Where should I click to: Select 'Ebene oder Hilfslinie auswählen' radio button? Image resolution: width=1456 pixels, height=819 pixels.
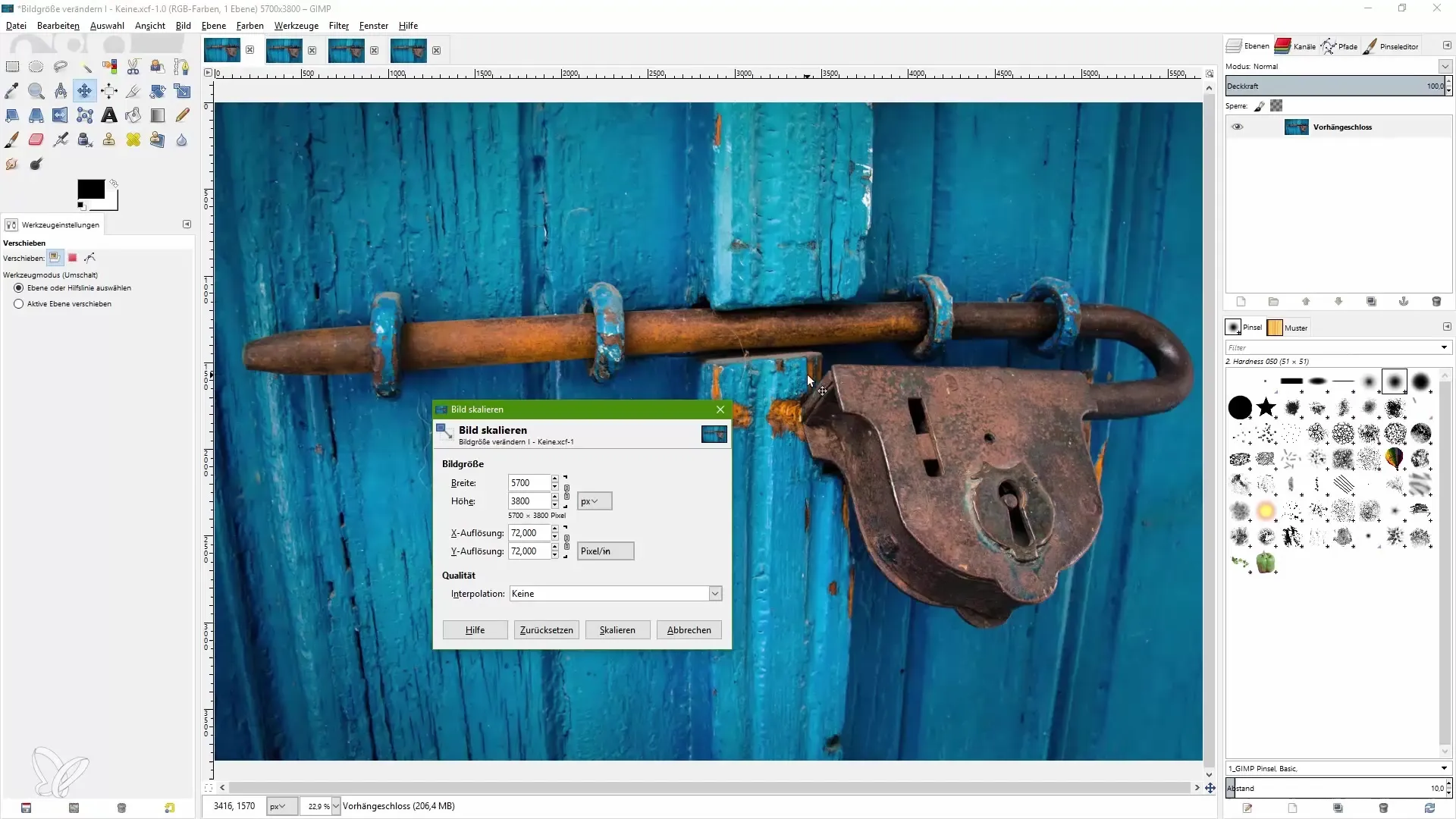[x=19, y=288]
